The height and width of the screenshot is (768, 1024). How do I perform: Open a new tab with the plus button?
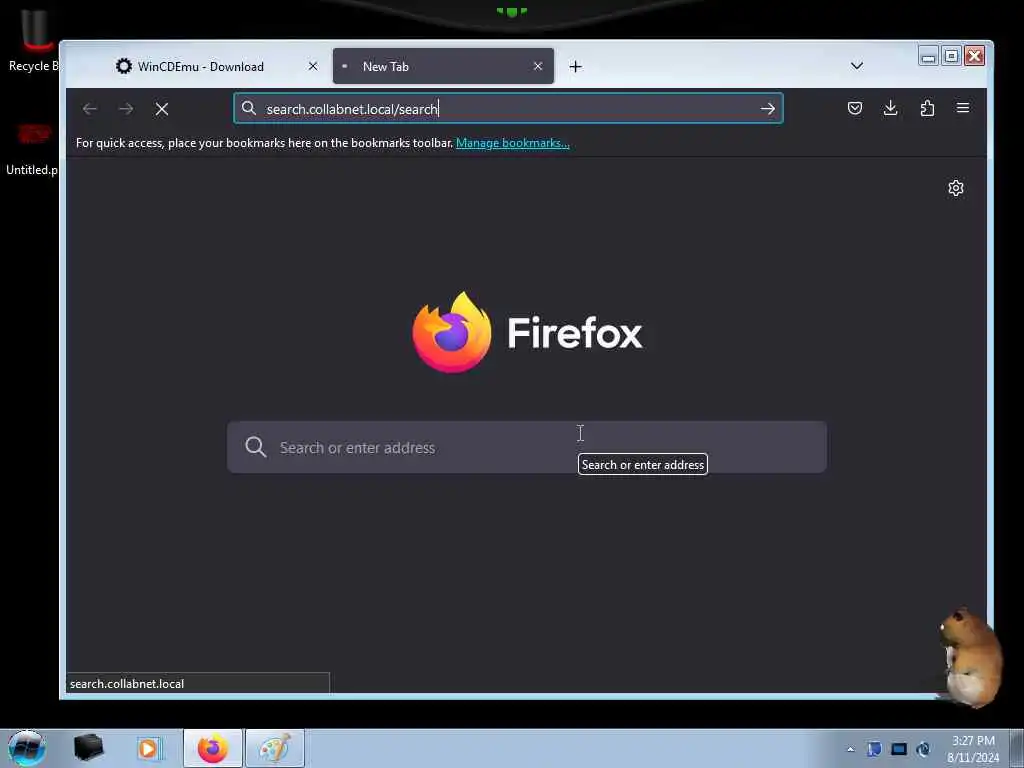click(x=575, y=67)
